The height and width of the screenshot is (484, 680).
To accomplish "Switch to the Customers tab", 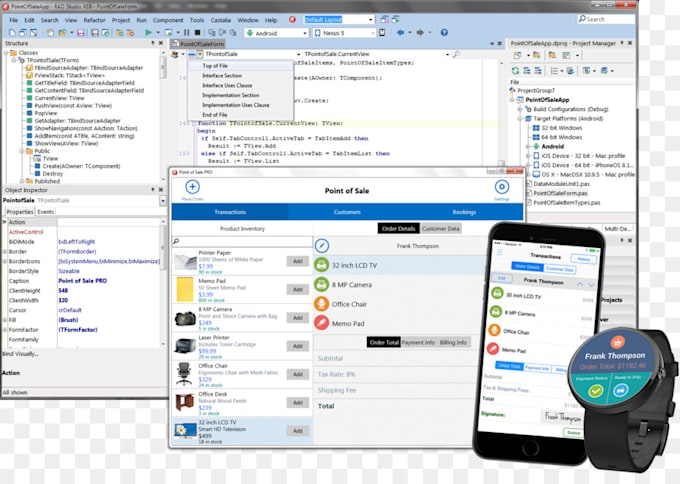I will [347, 212].
